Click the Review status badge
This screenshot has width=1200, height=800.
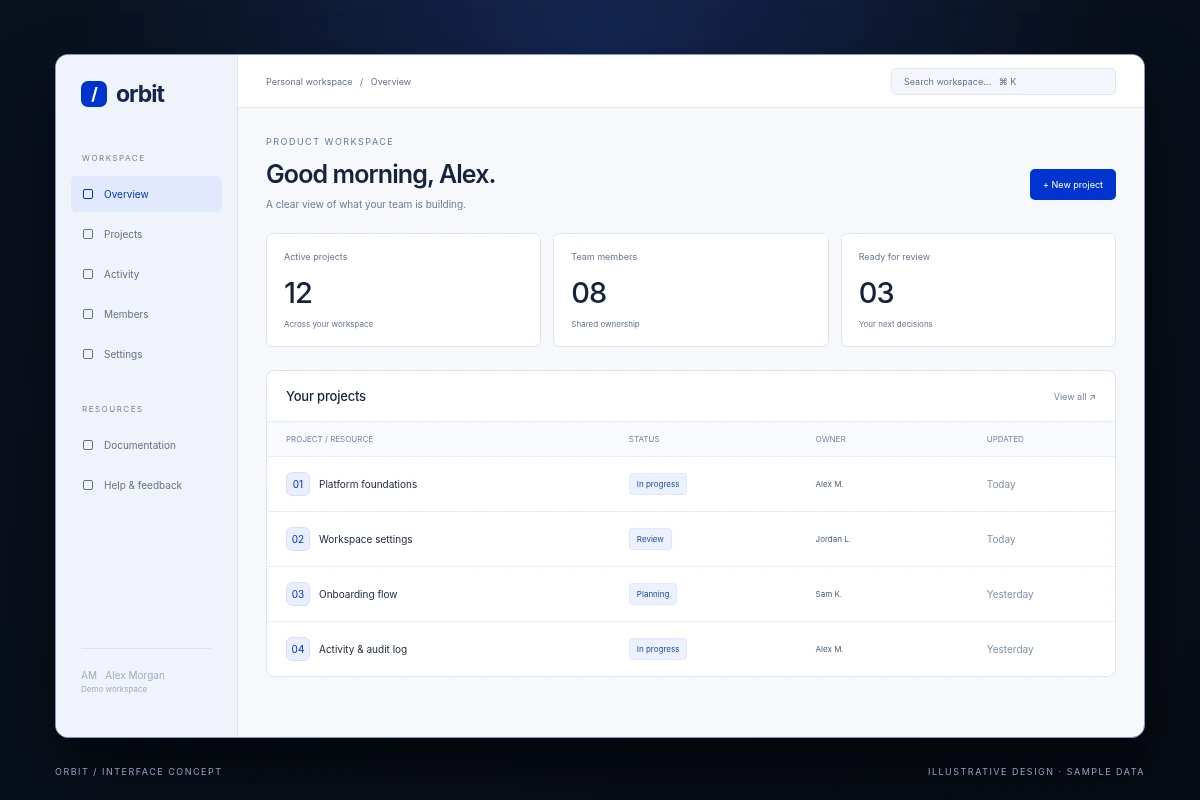click(650, 539)
